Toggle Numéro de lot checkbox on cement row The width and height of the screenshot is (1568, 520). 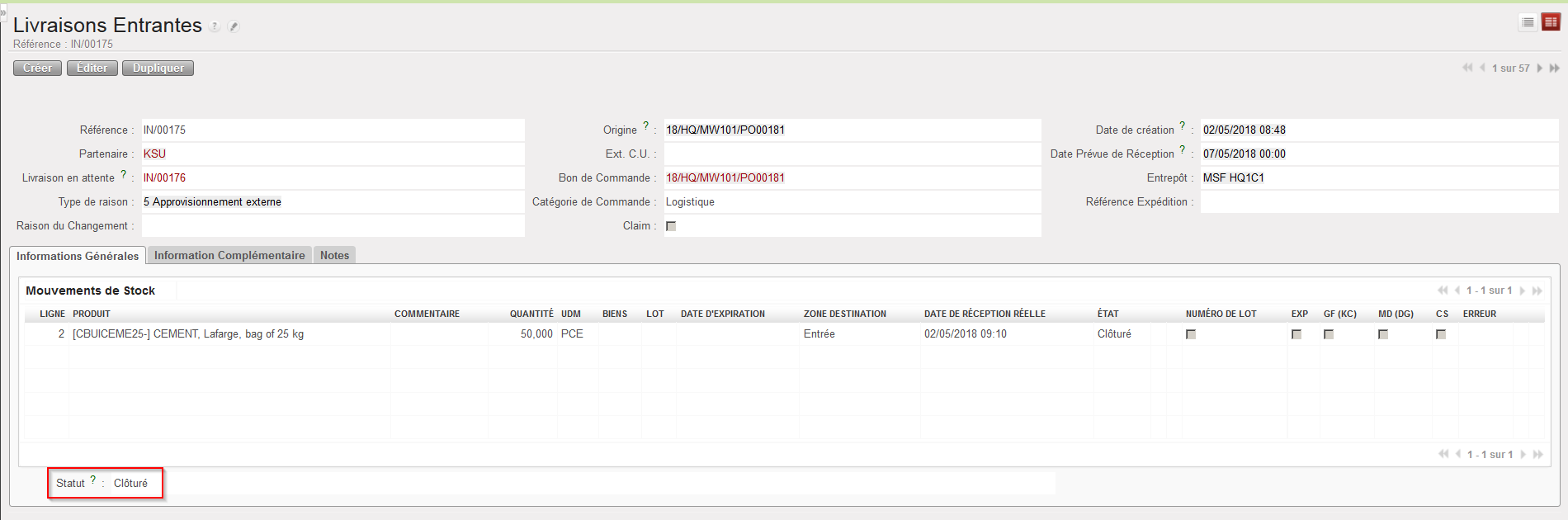(1191, 334)
